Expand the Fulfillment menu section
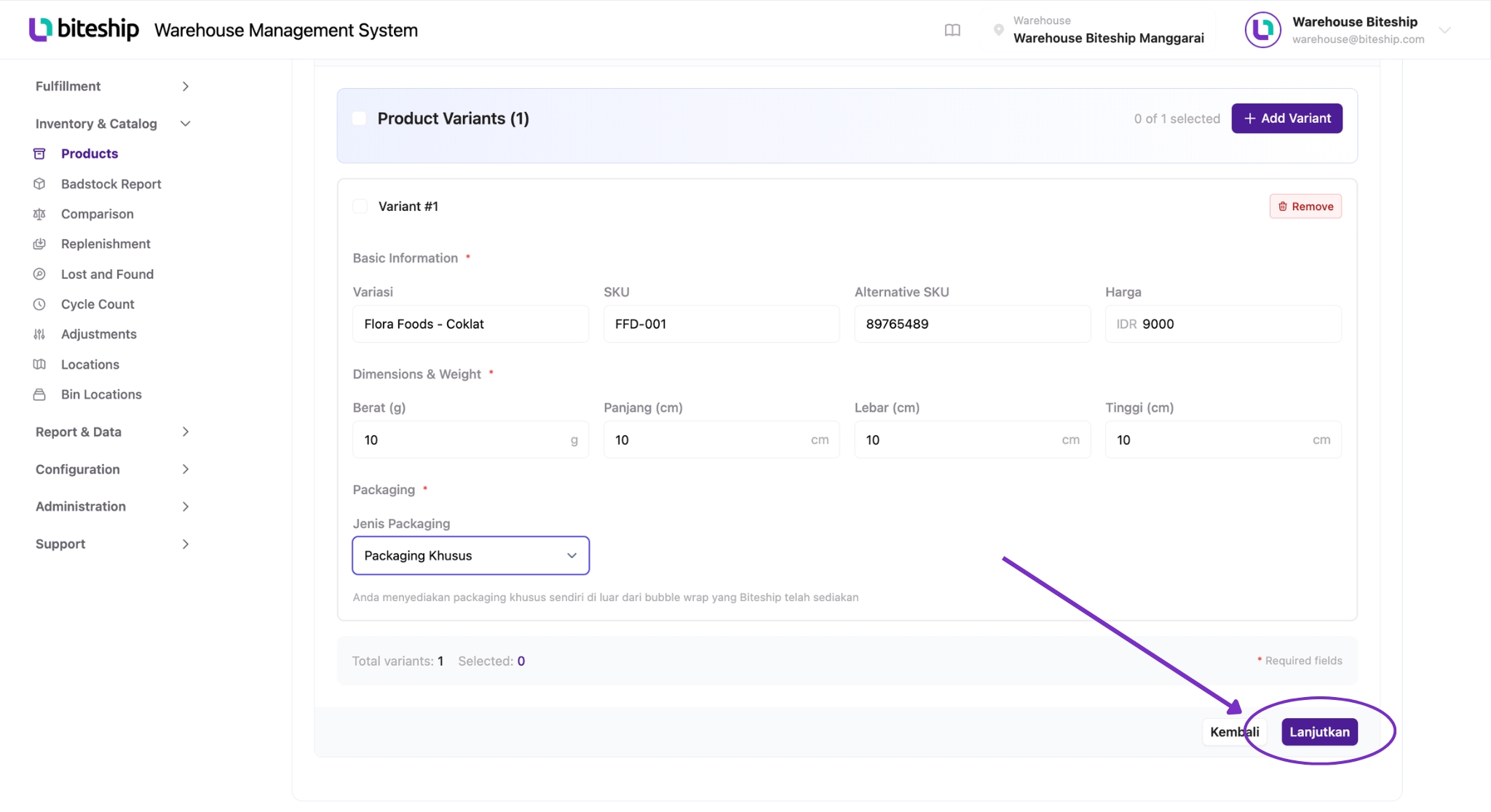1491x812 pixels. click(x=112, y=86)
